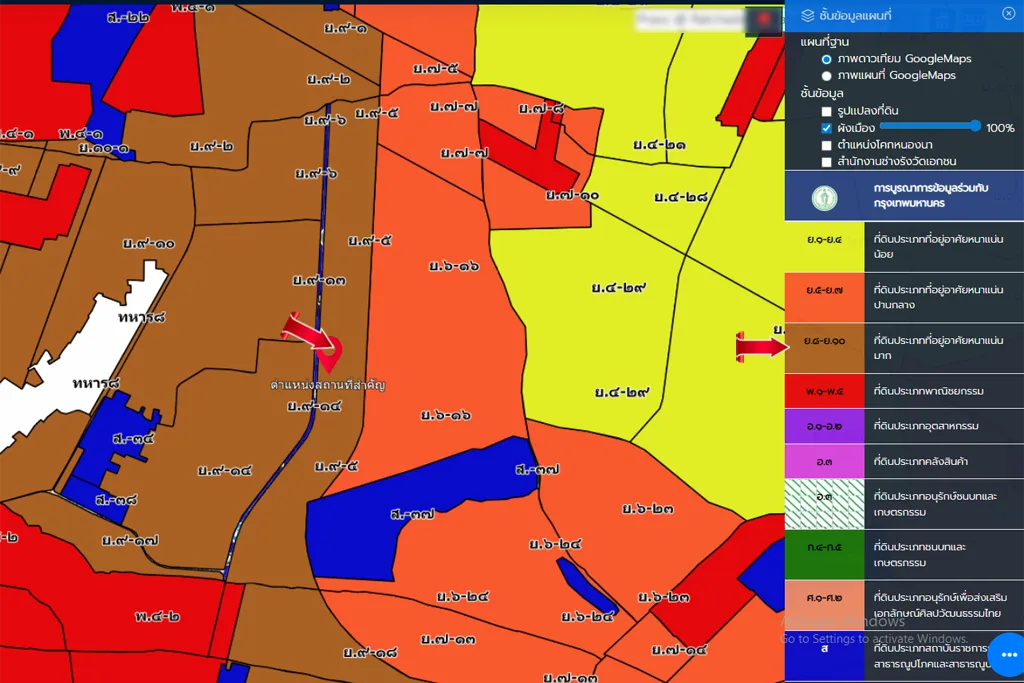Click the green-hatched legend swatch
Screen dimensions: 1024x683
[x=824, y=504]
